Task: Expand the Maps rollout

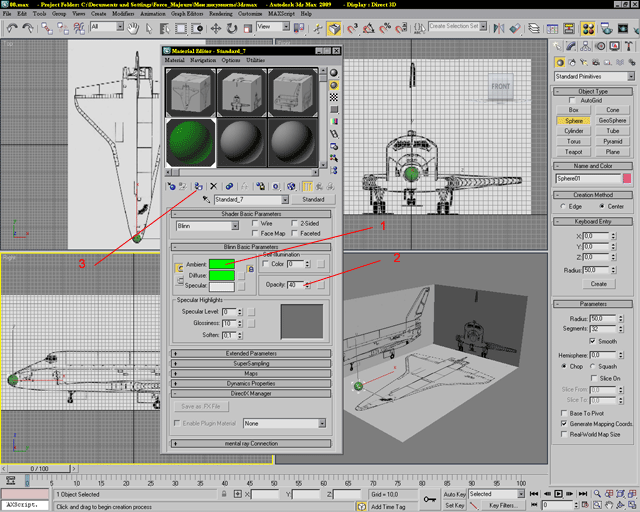Action: point(251,373)
